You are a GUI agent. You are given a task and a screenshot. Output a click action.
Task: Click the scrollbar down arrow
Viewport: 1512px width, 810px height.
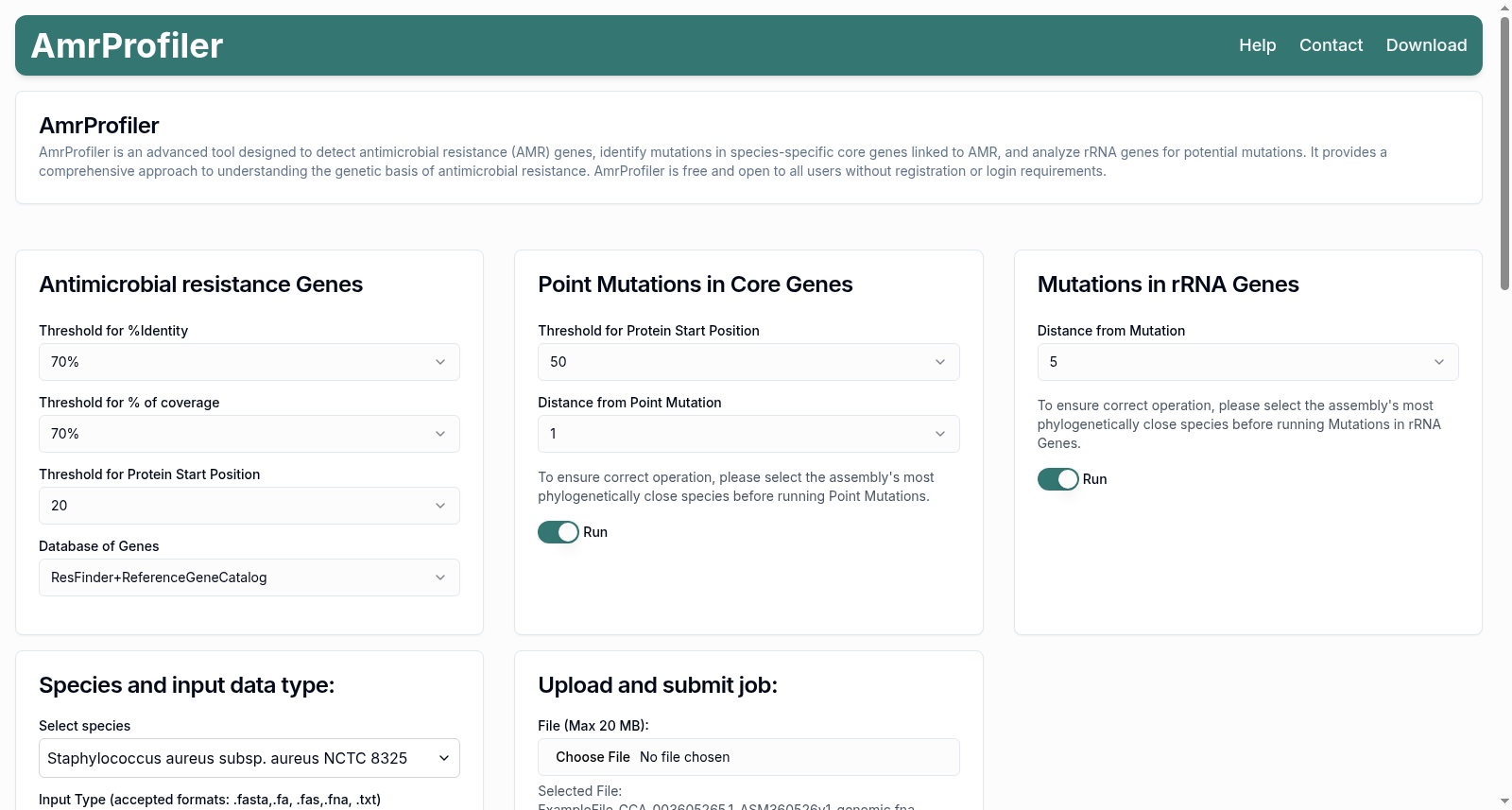1505,801
